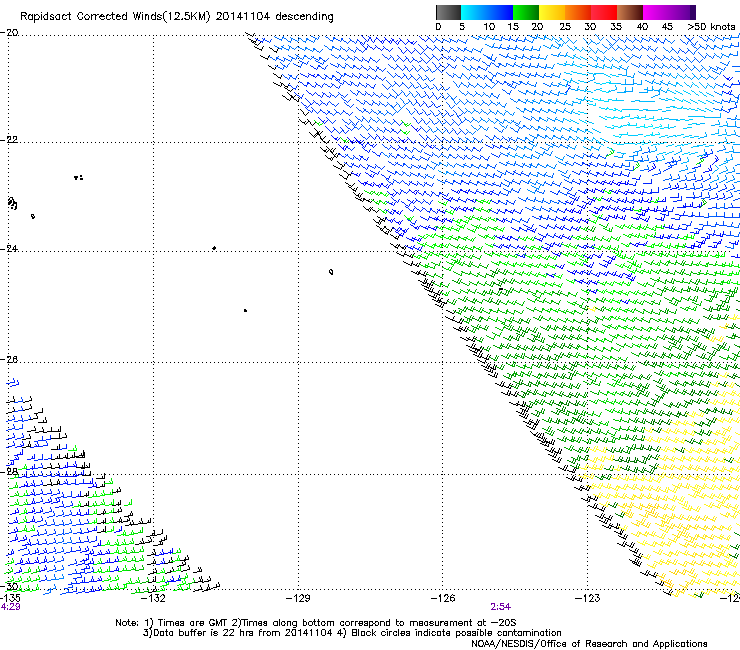Click the latitude label -28
The image size is (740, 650).
(x=9, y=472)
